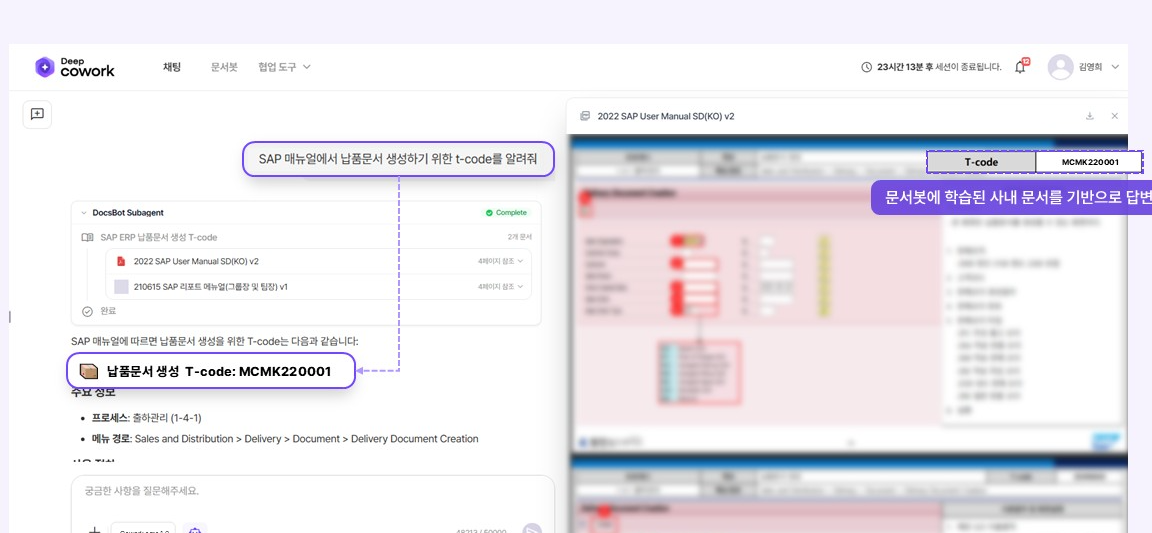The width and height of the screenshot is (1152, 533).
Task: Click the PDF icon of 2022 SAP User Manual
Action: [x=121, y=261]
